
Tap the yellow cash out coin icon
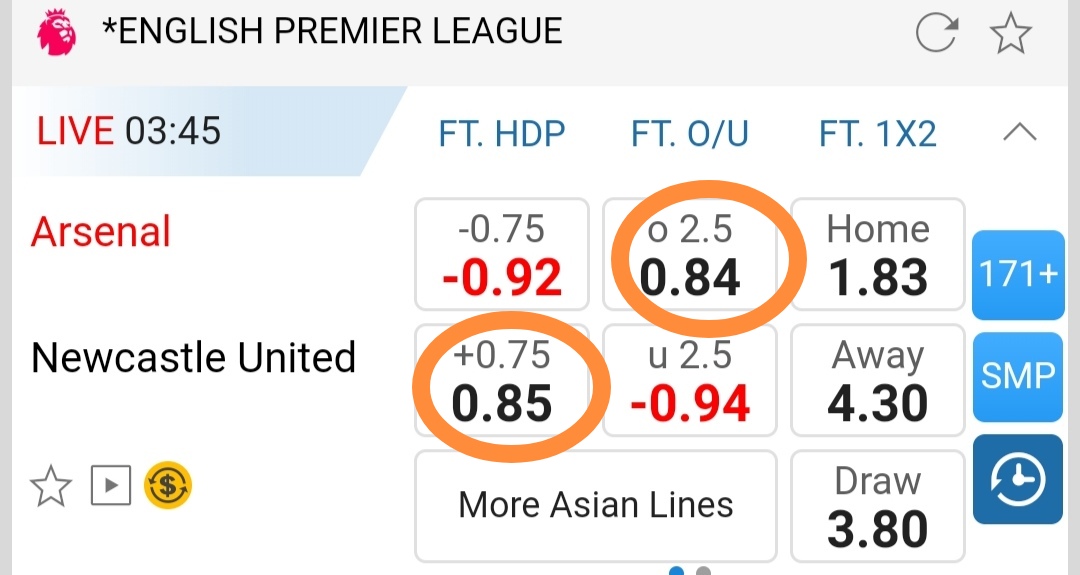168,487
